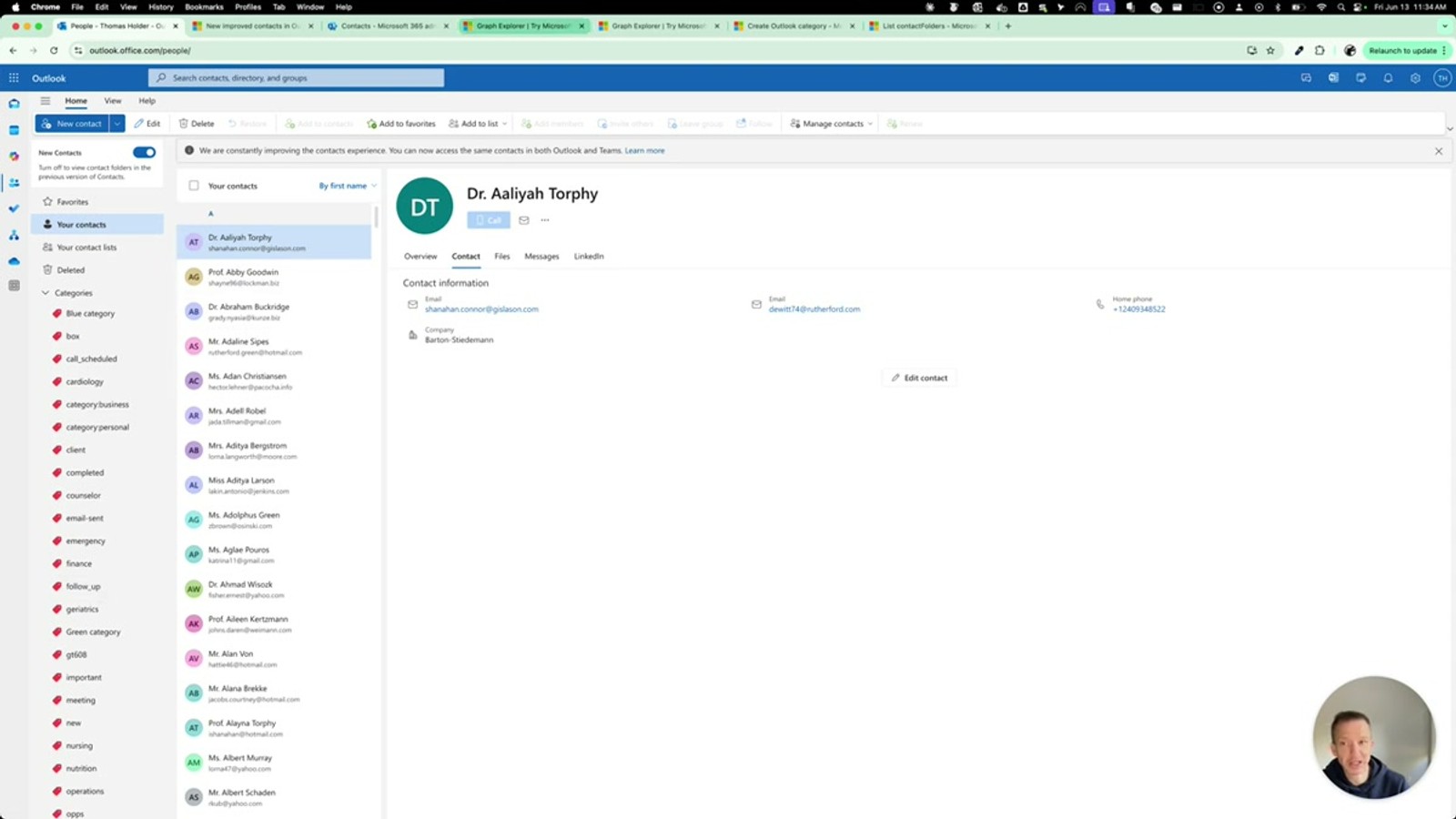Screen dimensions: 1456x819
Task: Open More apps in the left rail
Action: 14,286
